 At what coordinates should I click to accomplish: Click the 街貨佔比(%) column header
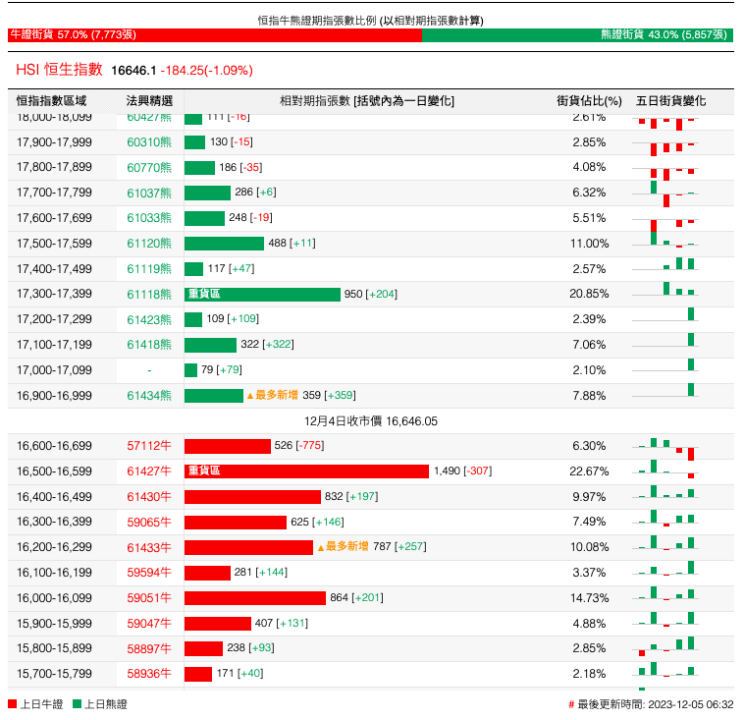point(589,101)
